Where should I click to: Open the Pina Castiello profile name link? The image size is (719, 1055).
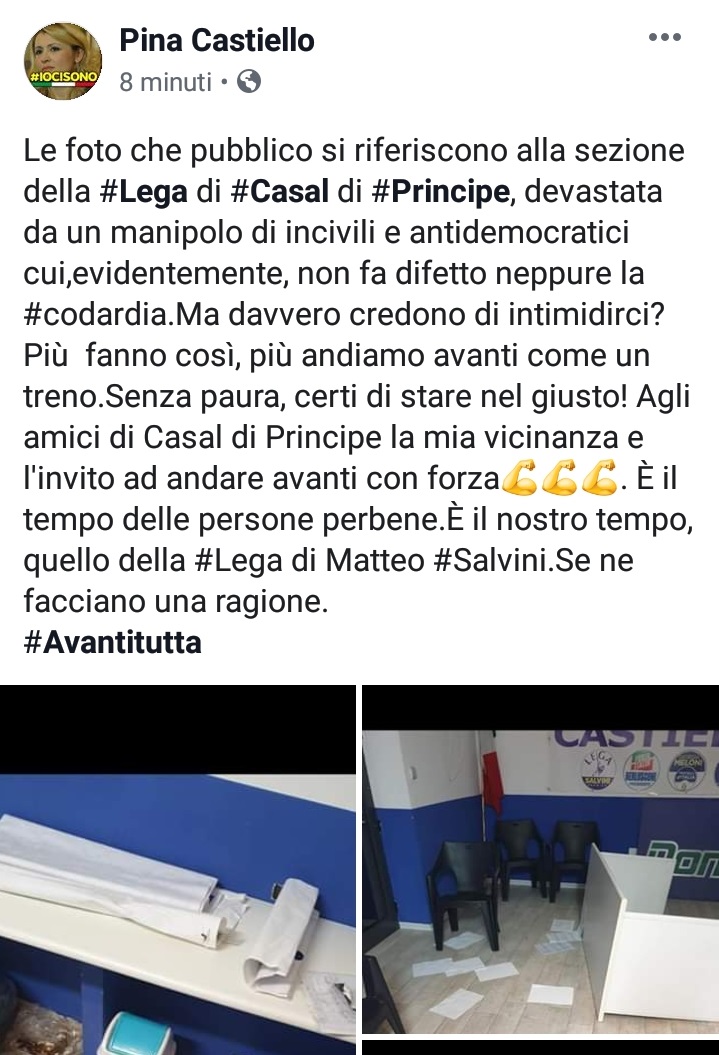pyautogui.click(x=217, y=40)
